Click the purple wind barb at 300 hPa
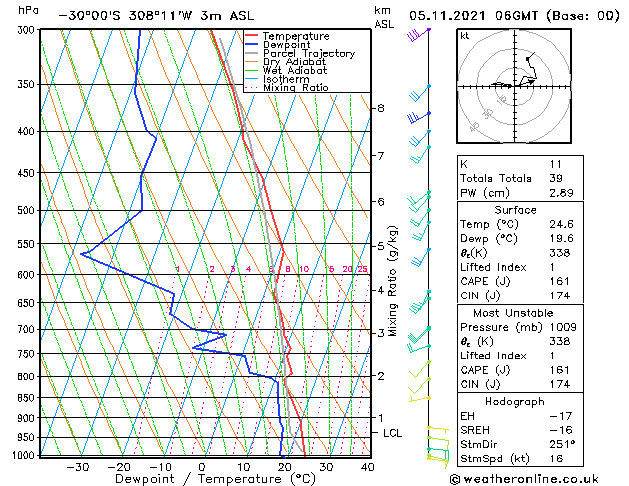Screen dimensions: 629x486 click(418, 34)
